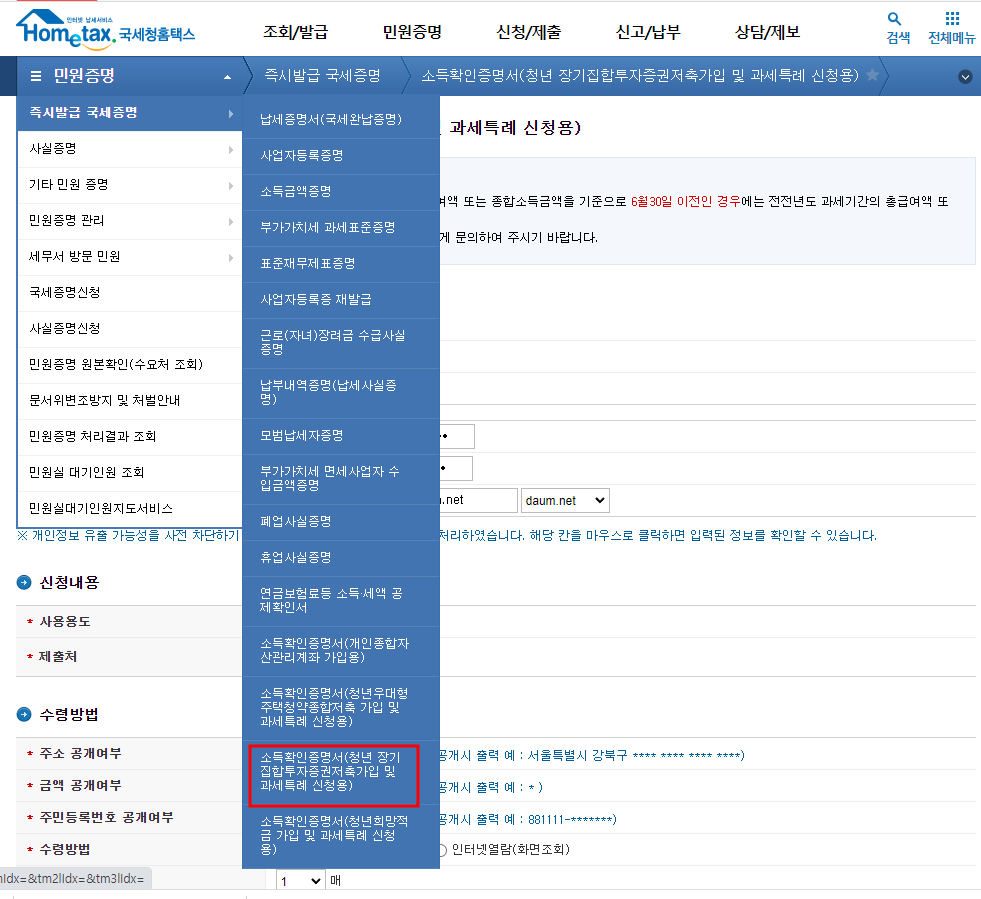The height and width of the screenshot is (899, 981).
Task: Expand the 사실증명 submenu
Action: pos(130,149)
